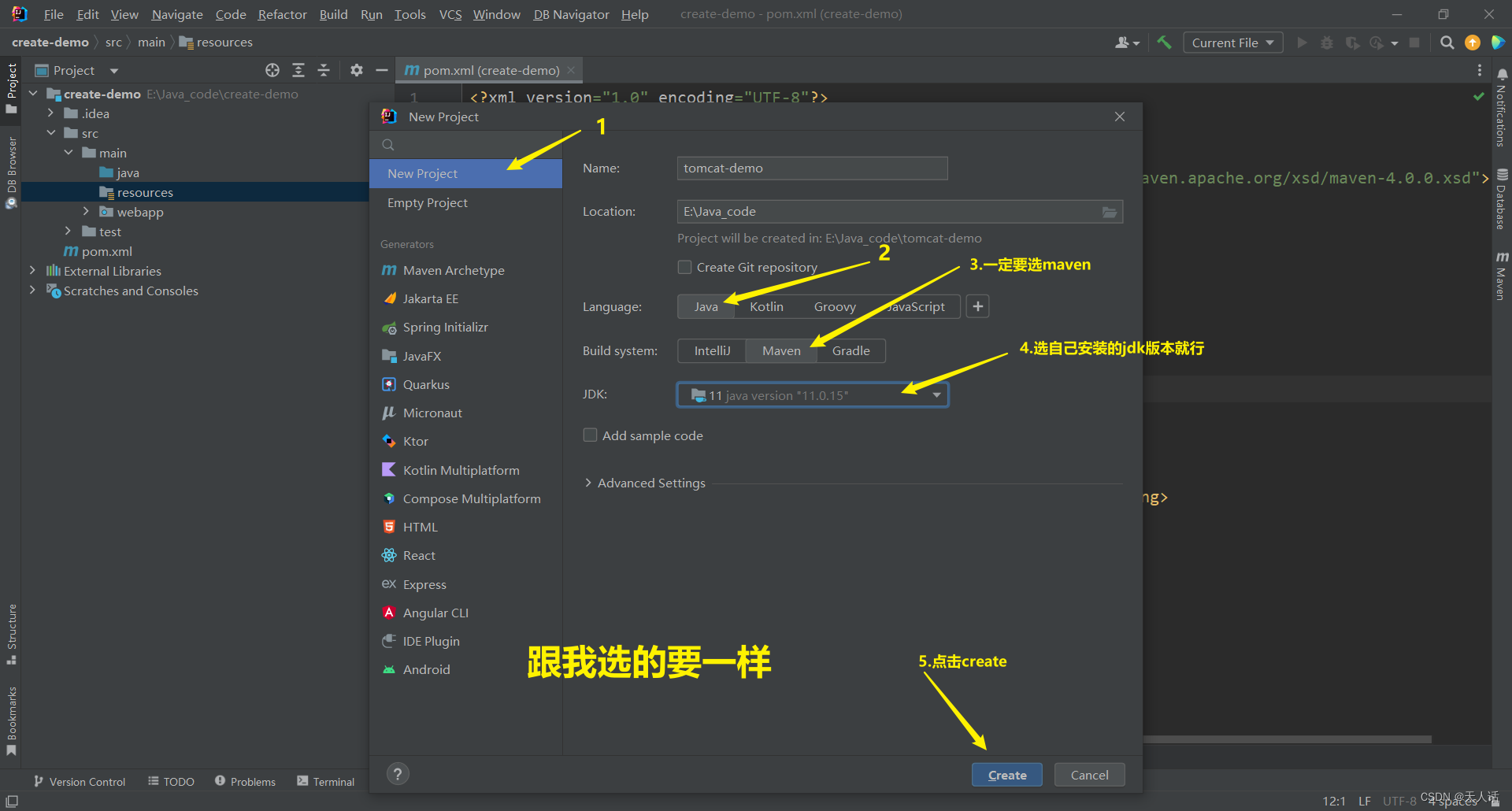Click the Search Everywhere magnifier icon
Screen dimensions: 1512x811
[1447, 42]
